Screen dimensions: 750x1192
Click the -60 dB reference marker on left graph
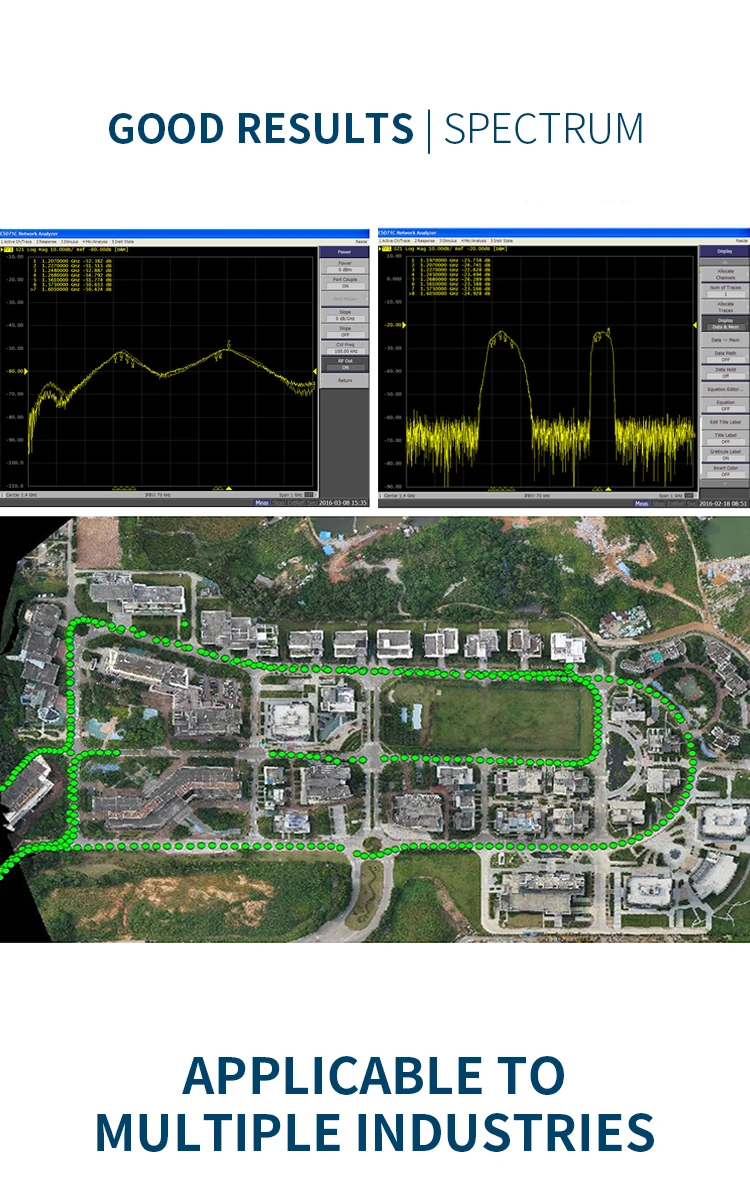tap(25, 371)
